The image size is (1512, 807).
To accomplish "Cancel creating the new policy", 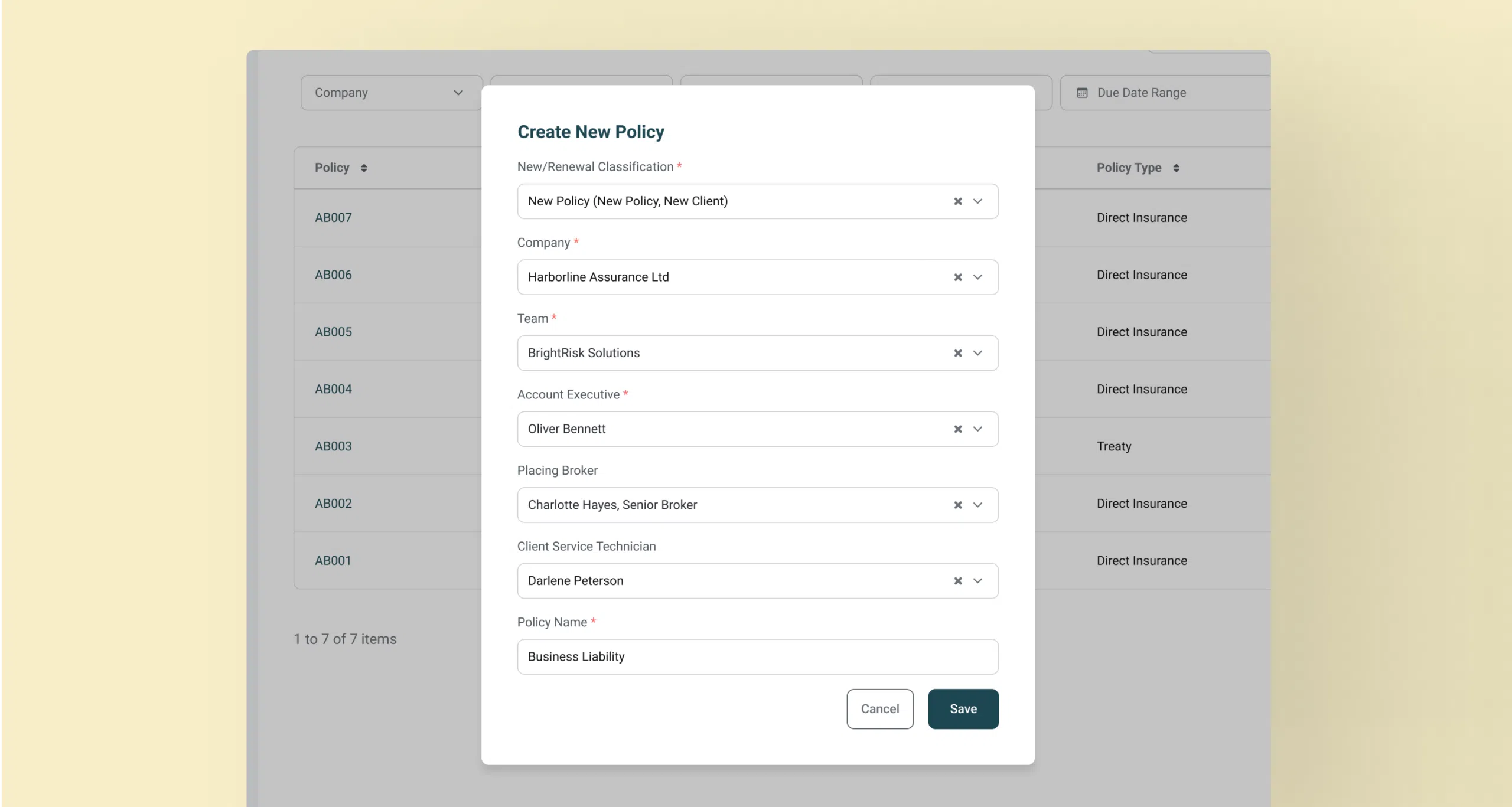I will click(879, 708).
